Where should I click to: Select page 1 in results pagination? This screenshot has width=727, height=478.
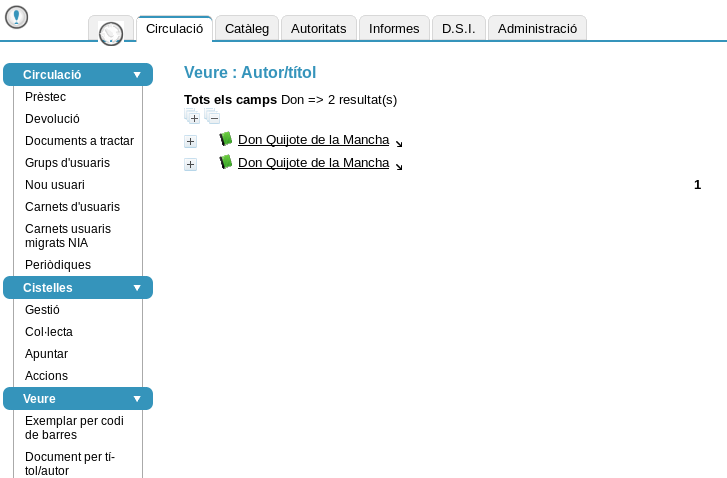coord(697,184)
